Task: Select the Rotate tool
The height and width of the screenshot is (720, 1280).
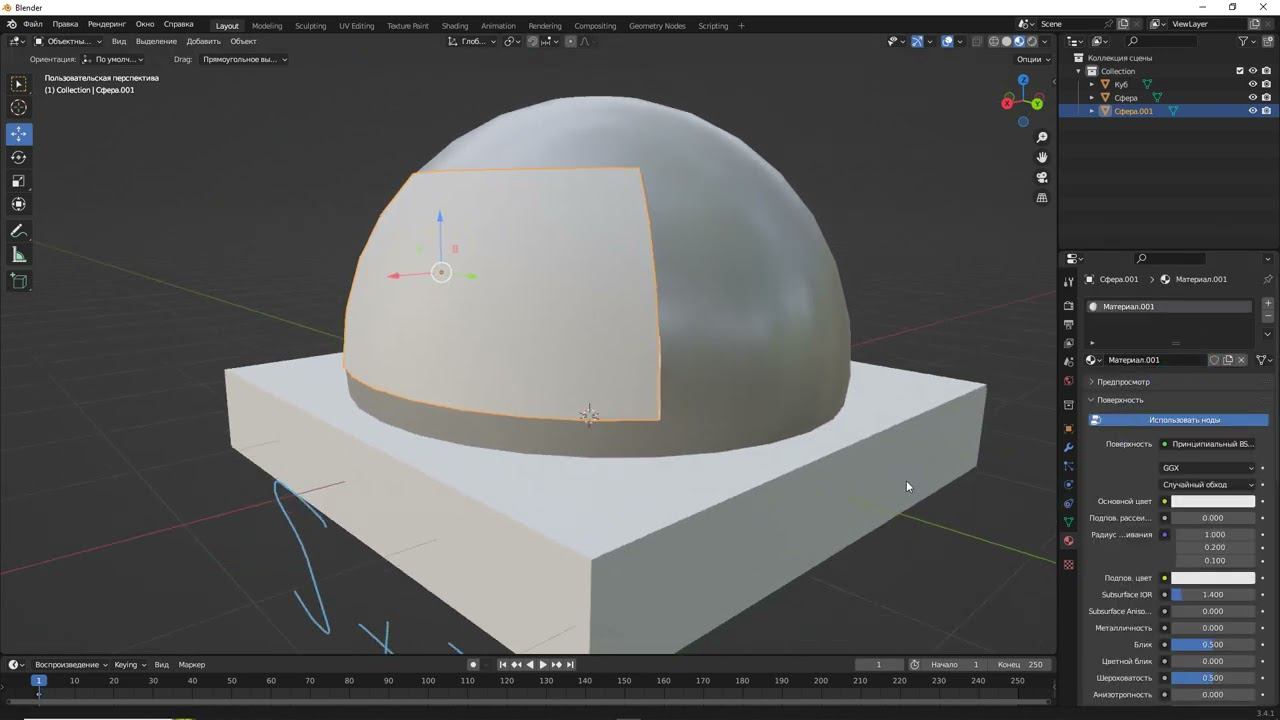Action: 19,157
